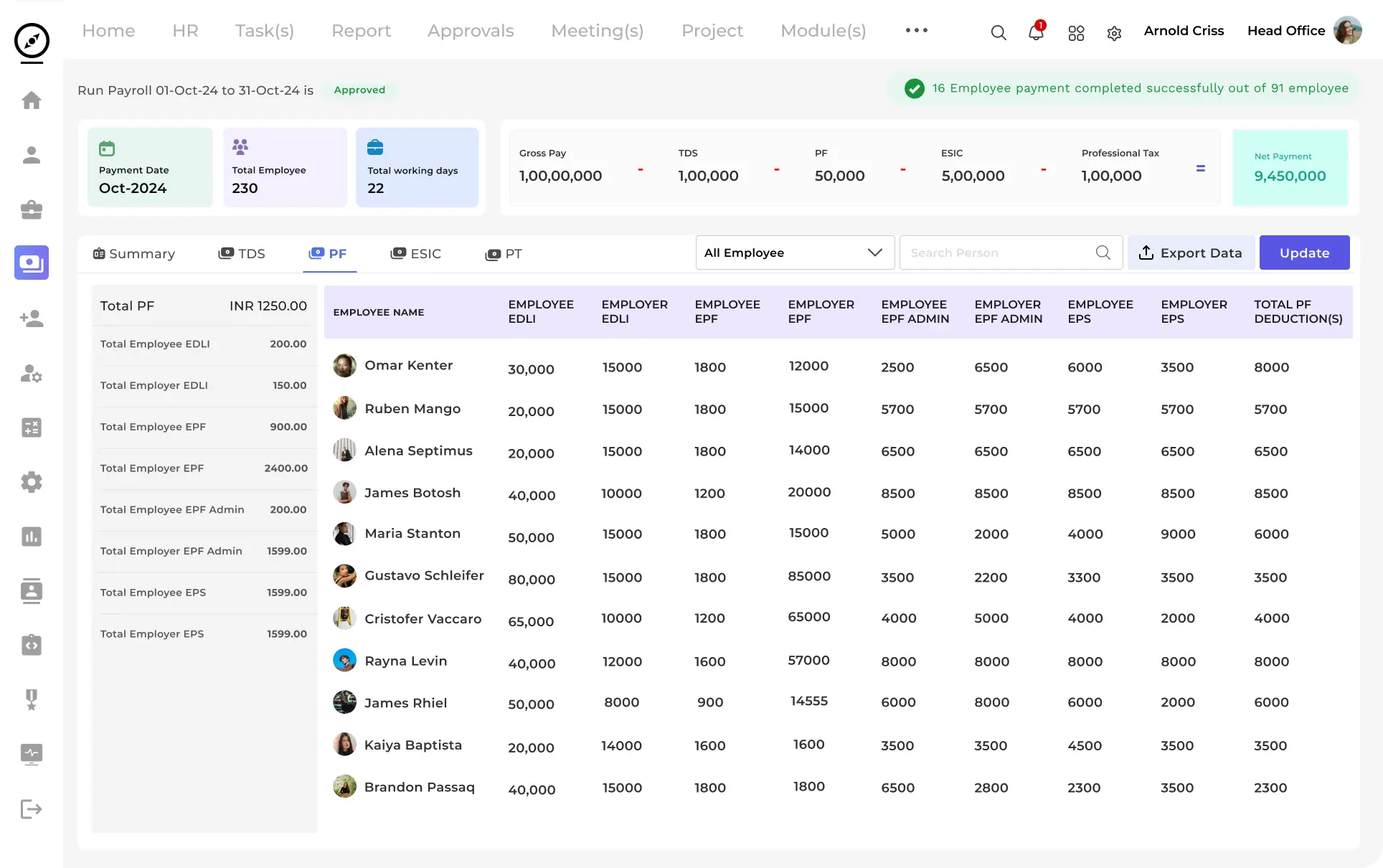1383x868 pixels.
Task: Expand the ellipsis menu in top navigation
Action: coord(916,31)
